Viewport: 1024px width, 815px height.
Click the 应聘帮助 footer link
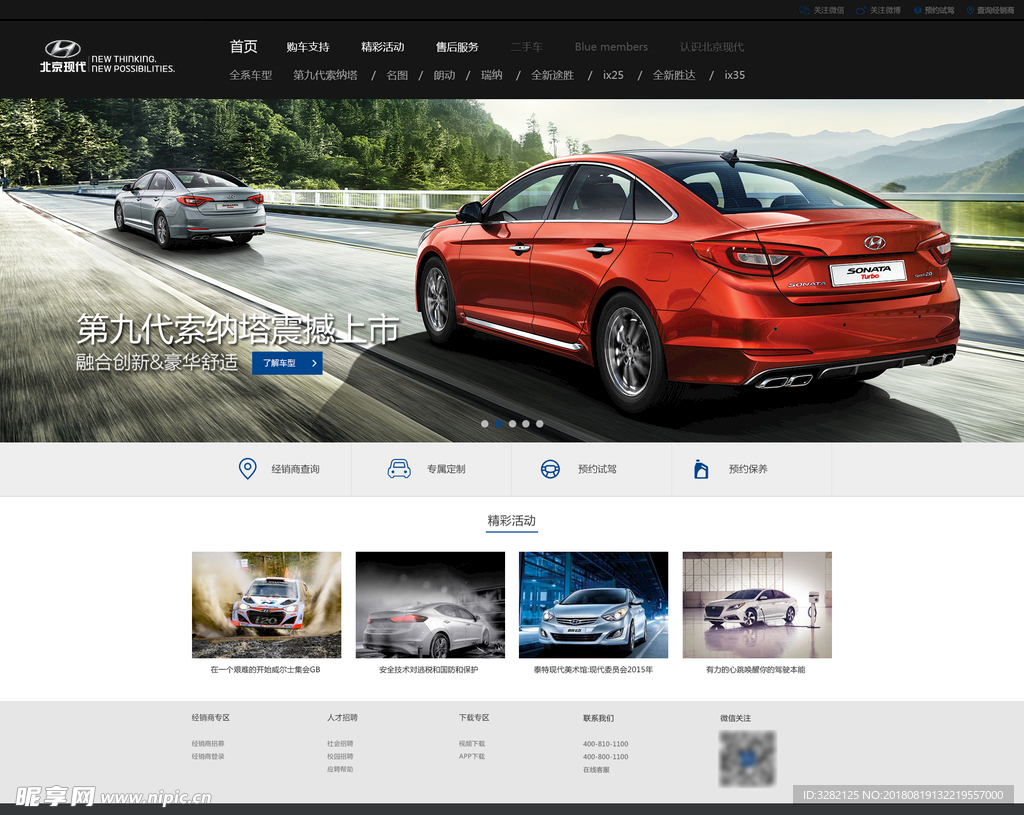pyautogui.click(x=340, y=769)
